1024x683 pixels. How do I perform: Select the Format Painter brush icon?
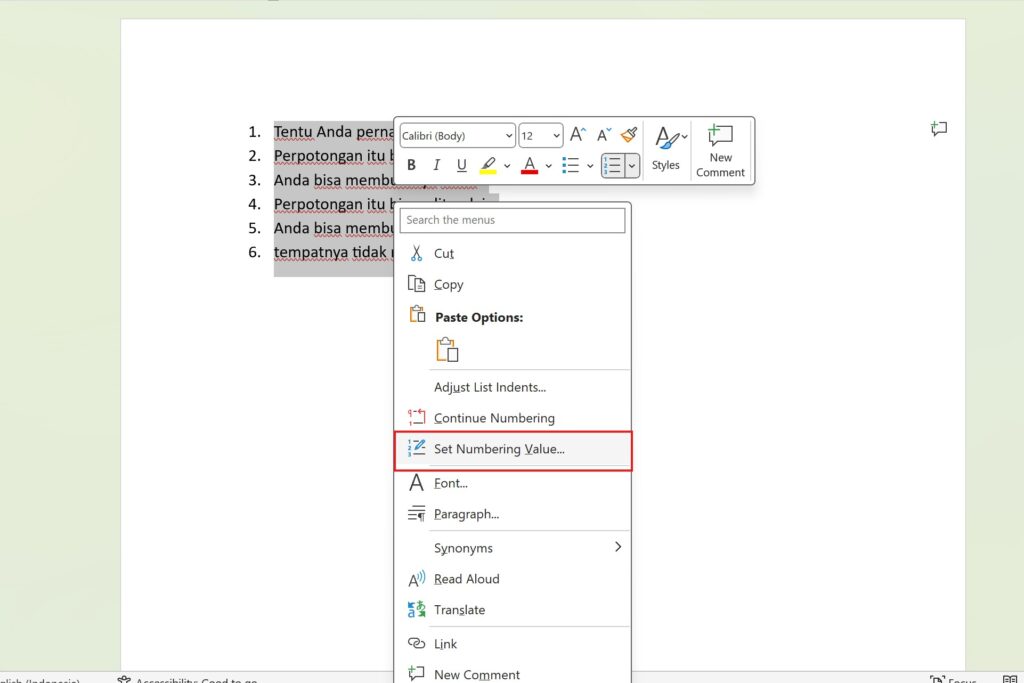coord(629,135)
